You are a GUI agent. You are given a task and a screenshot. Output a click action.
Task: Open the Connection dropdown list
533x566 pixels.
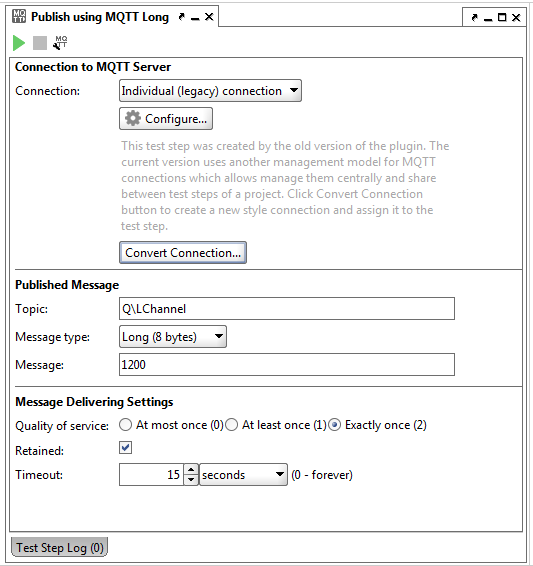point(210,91)
